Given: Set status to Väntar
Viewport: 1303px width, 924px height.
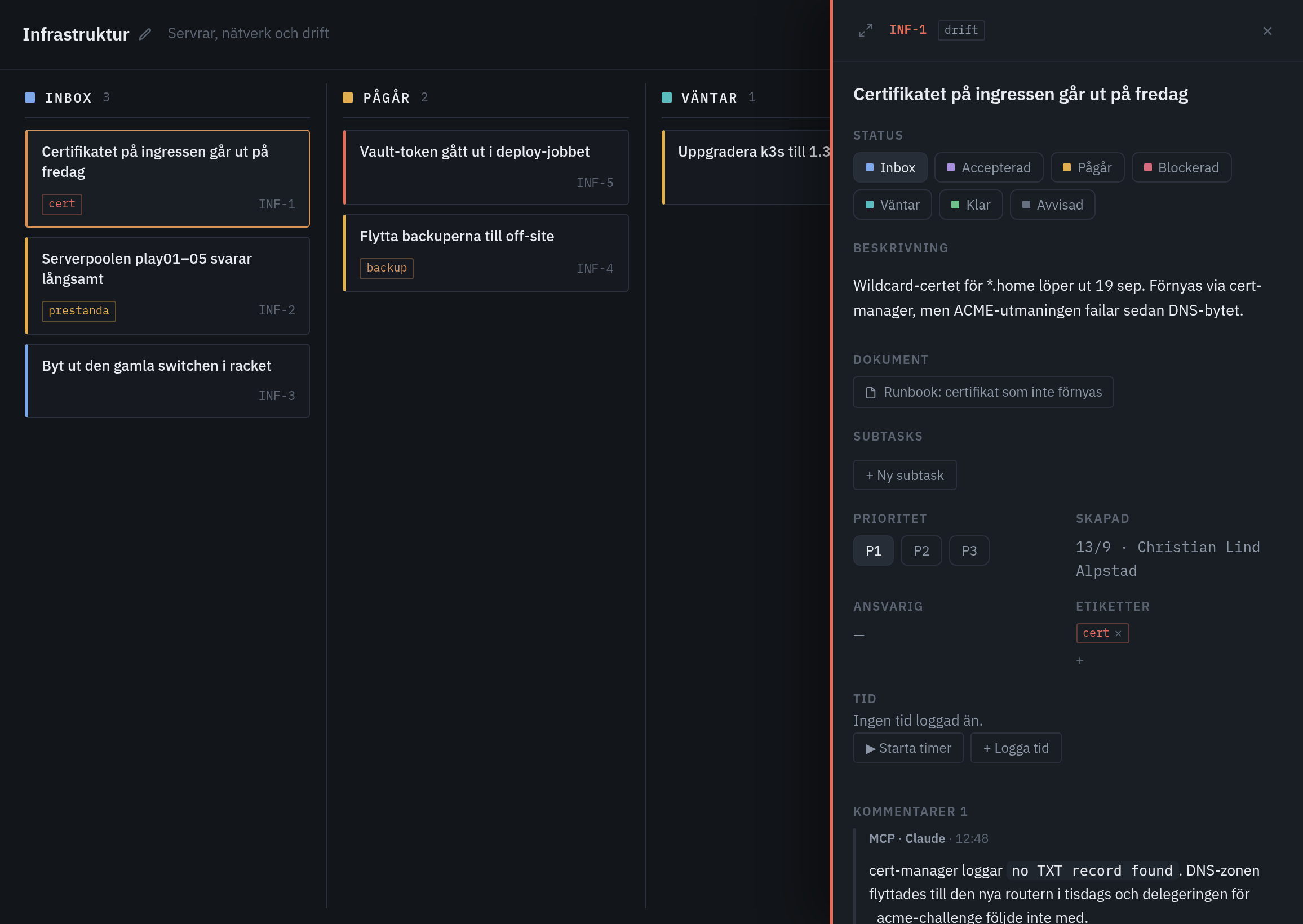Looking at the screenshot, I should [x=892, y=205].
